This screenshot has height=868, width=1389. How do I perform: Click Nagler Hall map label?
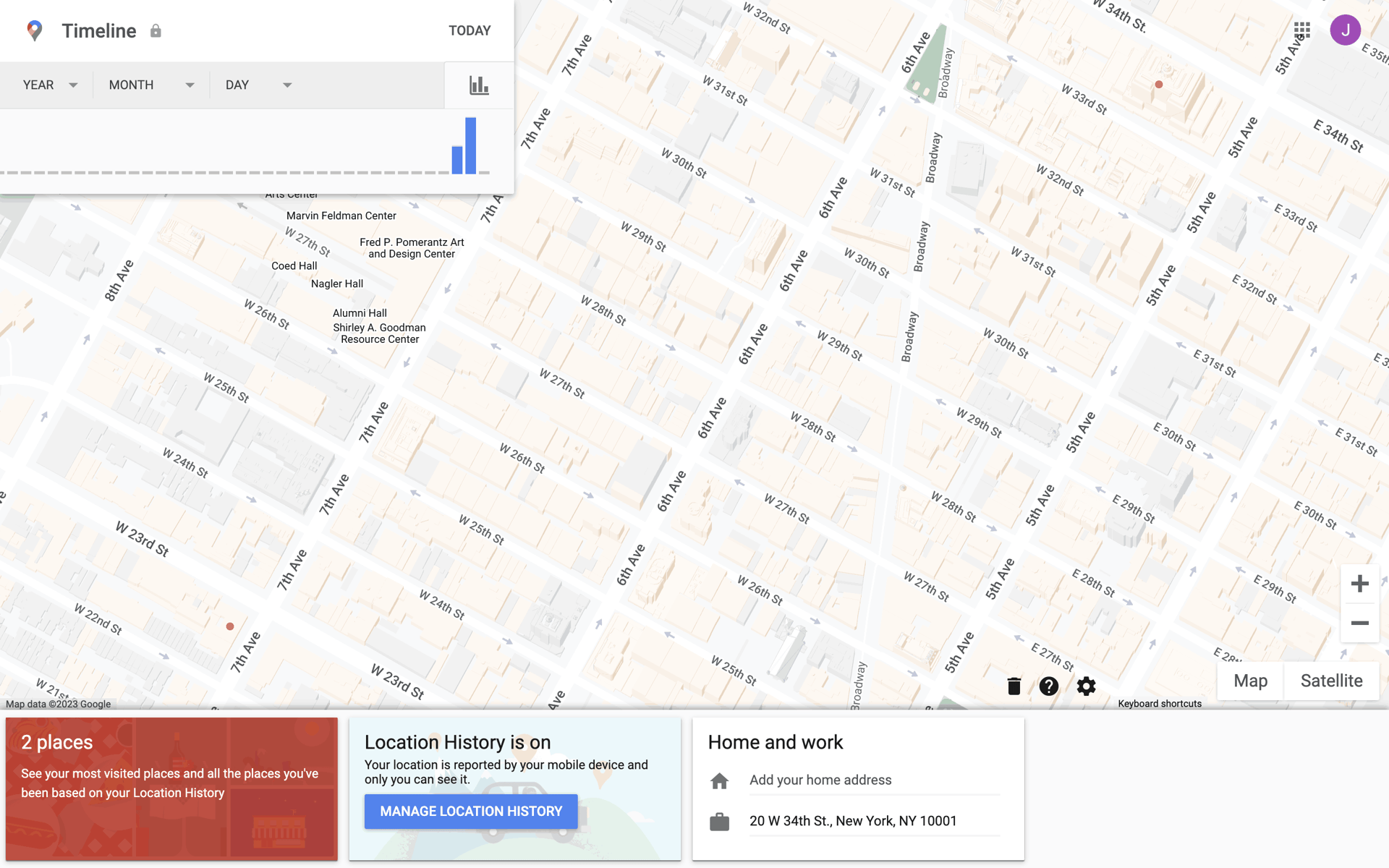(x=337, y=284)
